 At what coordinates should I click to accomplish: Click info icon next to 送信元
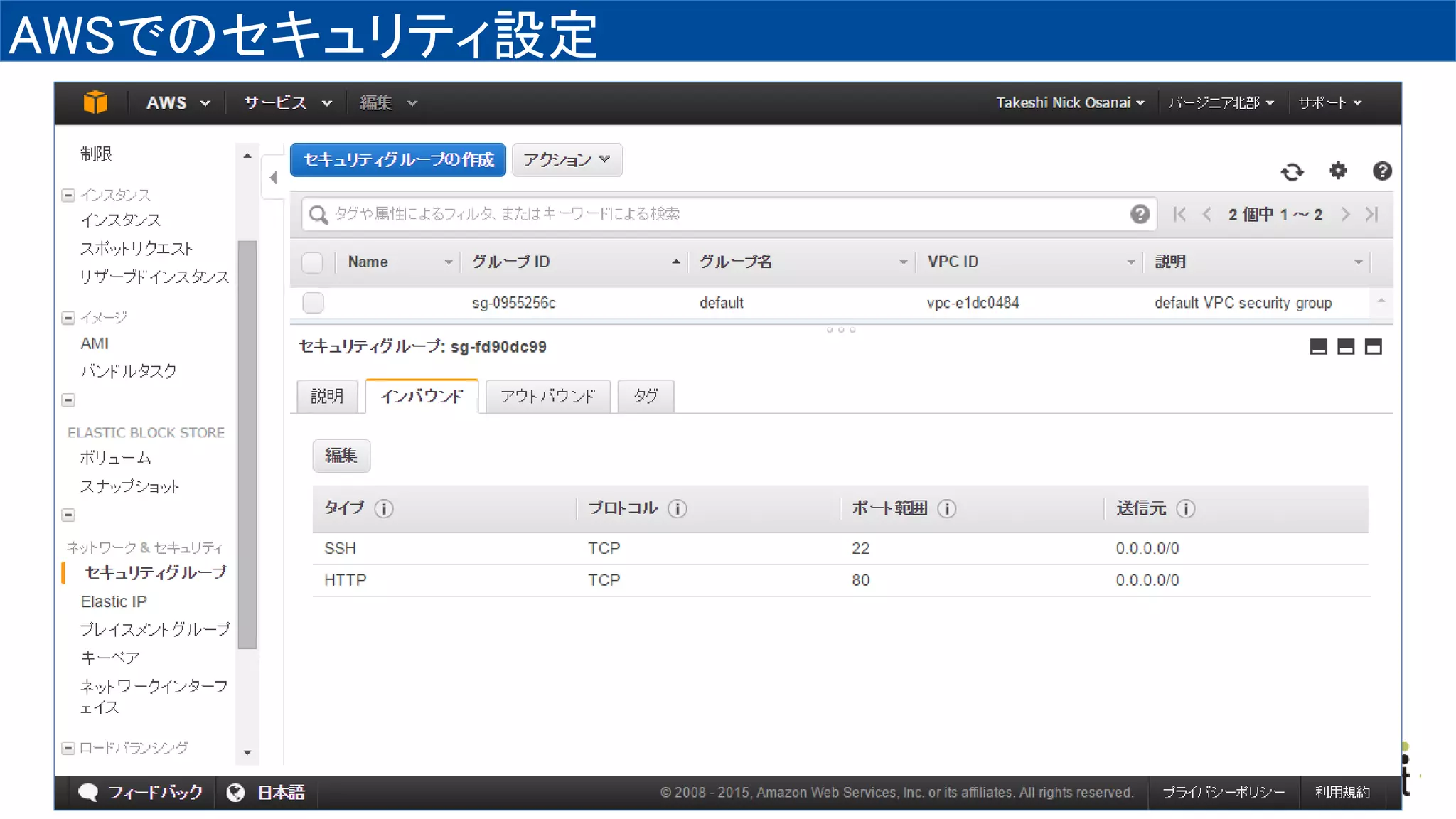pos(1186,509)
